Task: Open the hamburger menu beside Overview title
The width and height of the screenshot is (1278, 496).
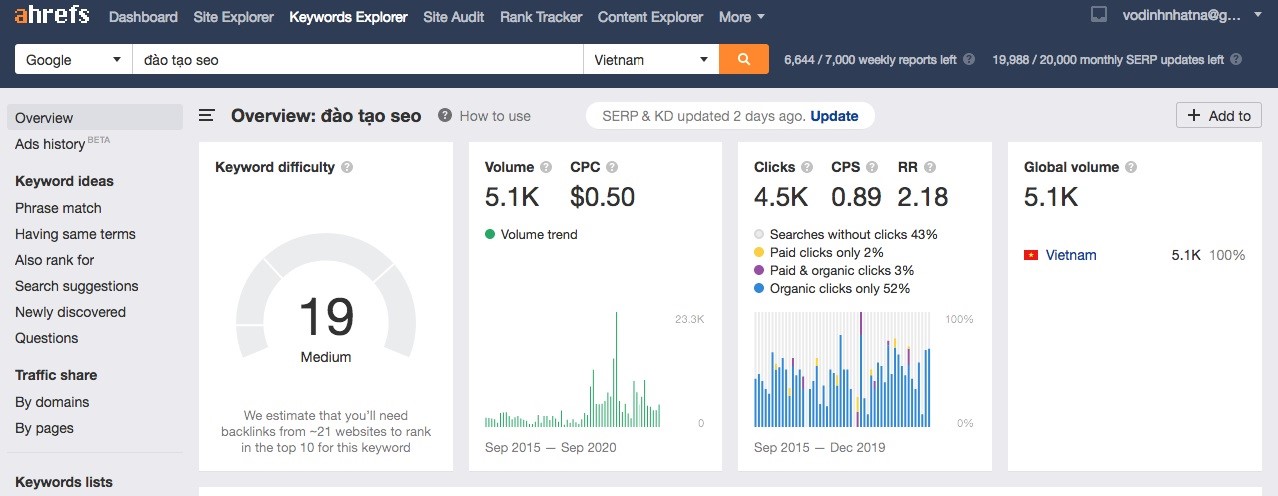Action: (207, 116)
